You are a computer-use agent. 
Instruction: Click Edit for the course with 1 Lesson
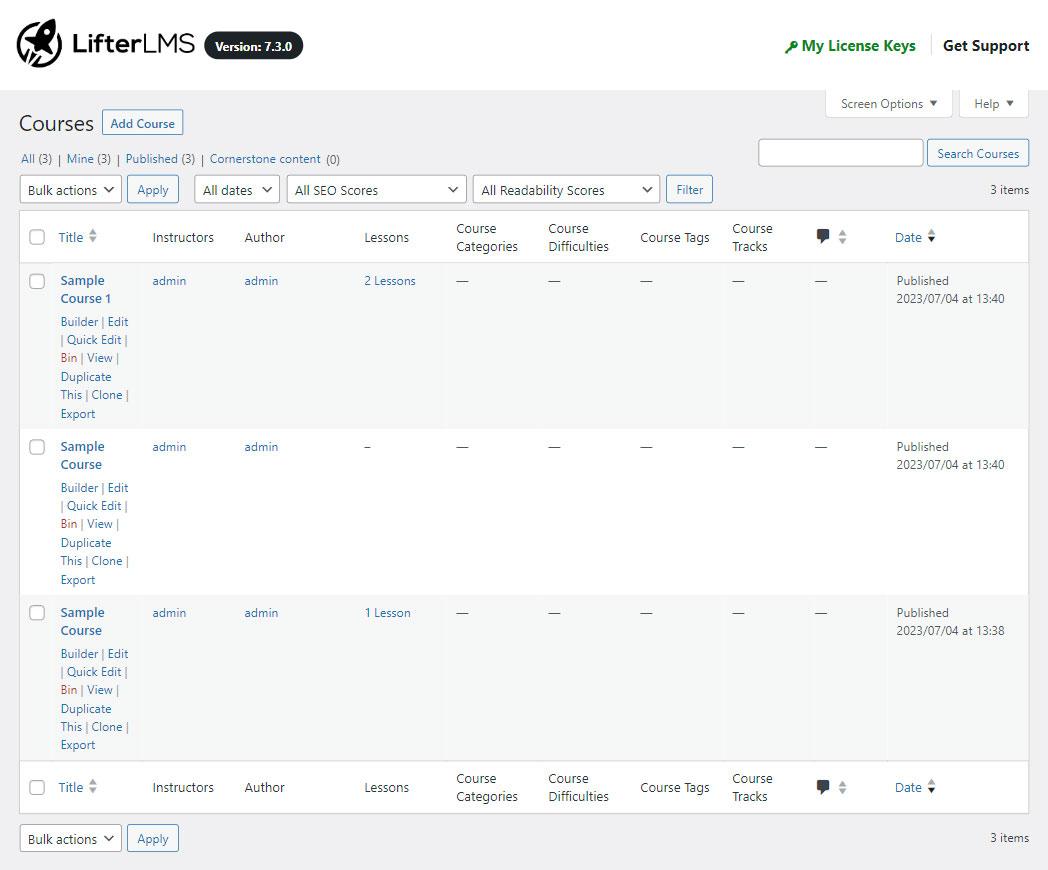point(118,654)
